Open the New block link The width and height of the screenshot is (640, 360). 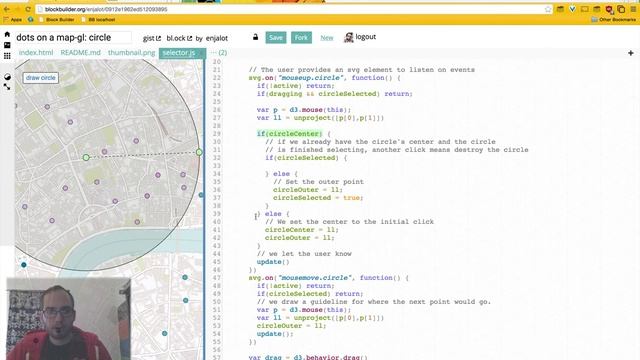click(x=327, y=38)
